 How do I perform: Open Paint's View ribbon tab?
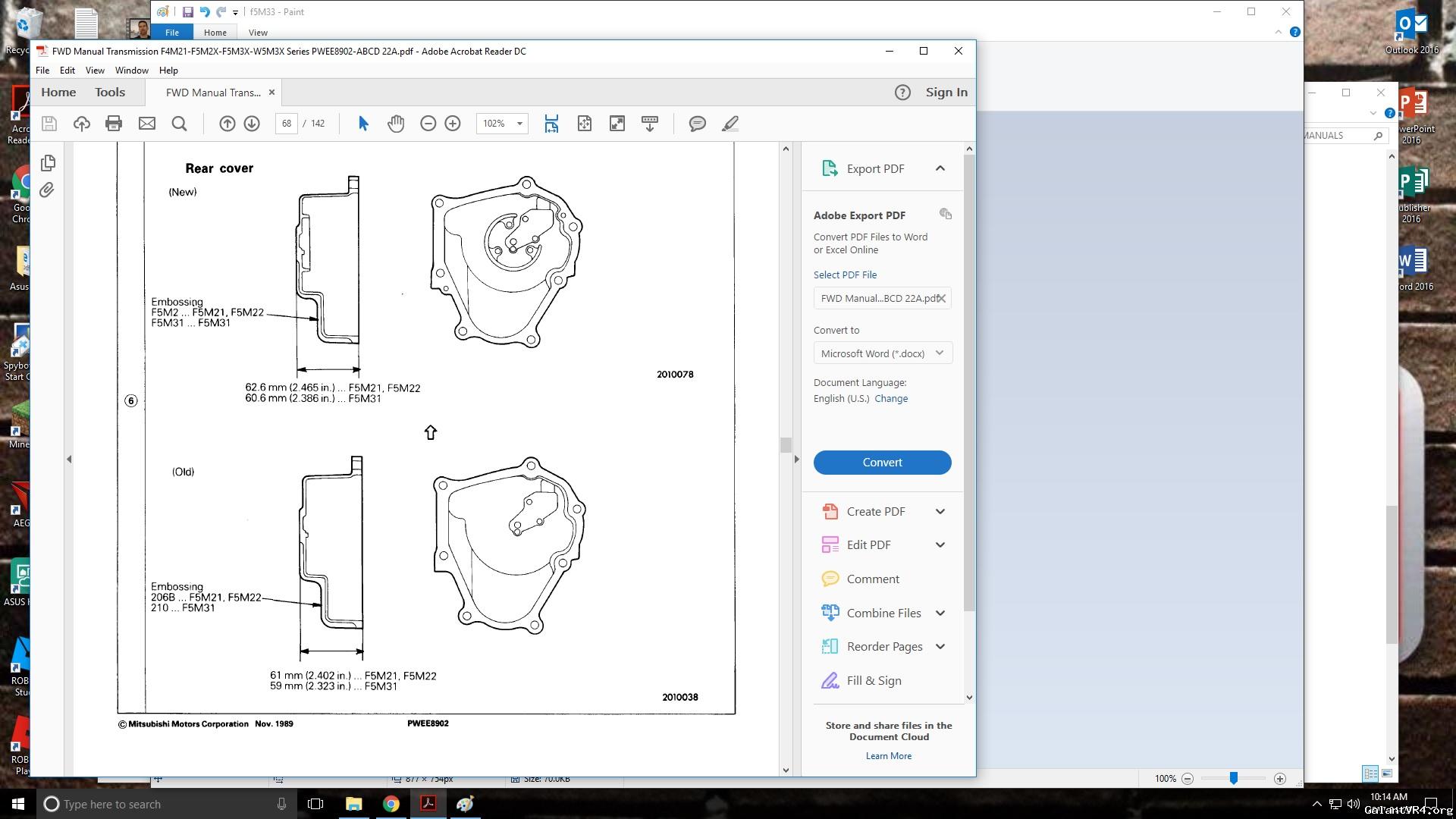[x=258, y=33]
